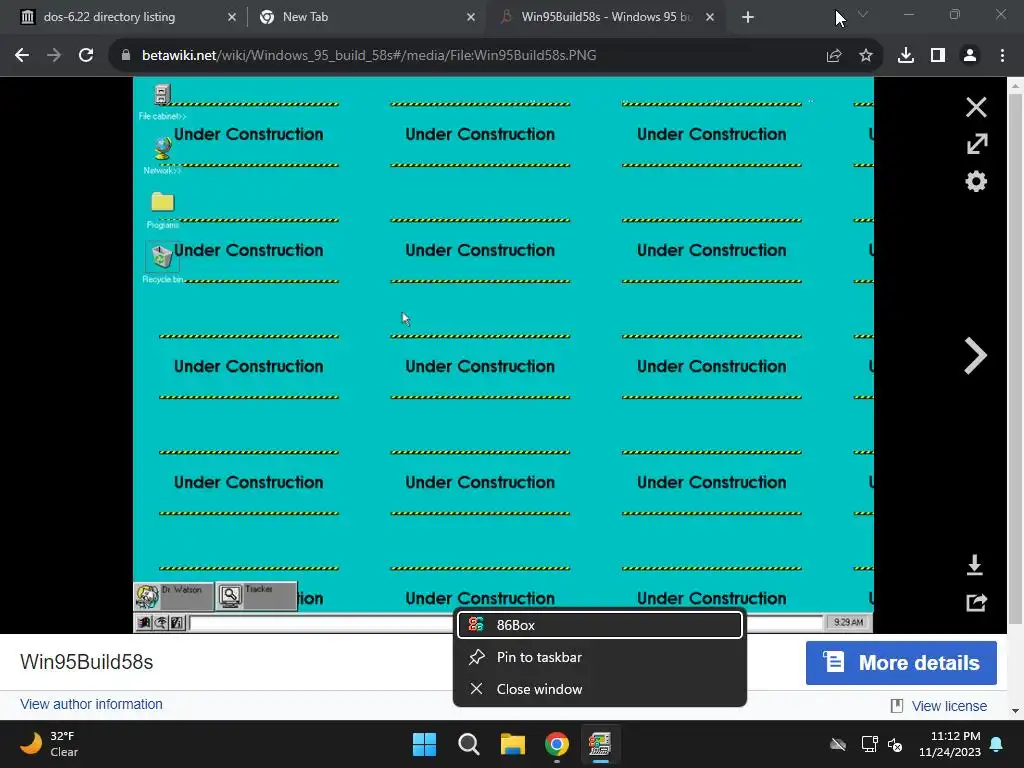Image resolution: width=1024 pixels, height=768 pixels.
Task: Open clock showing 11:12 PM
Action: click(950, 744)
